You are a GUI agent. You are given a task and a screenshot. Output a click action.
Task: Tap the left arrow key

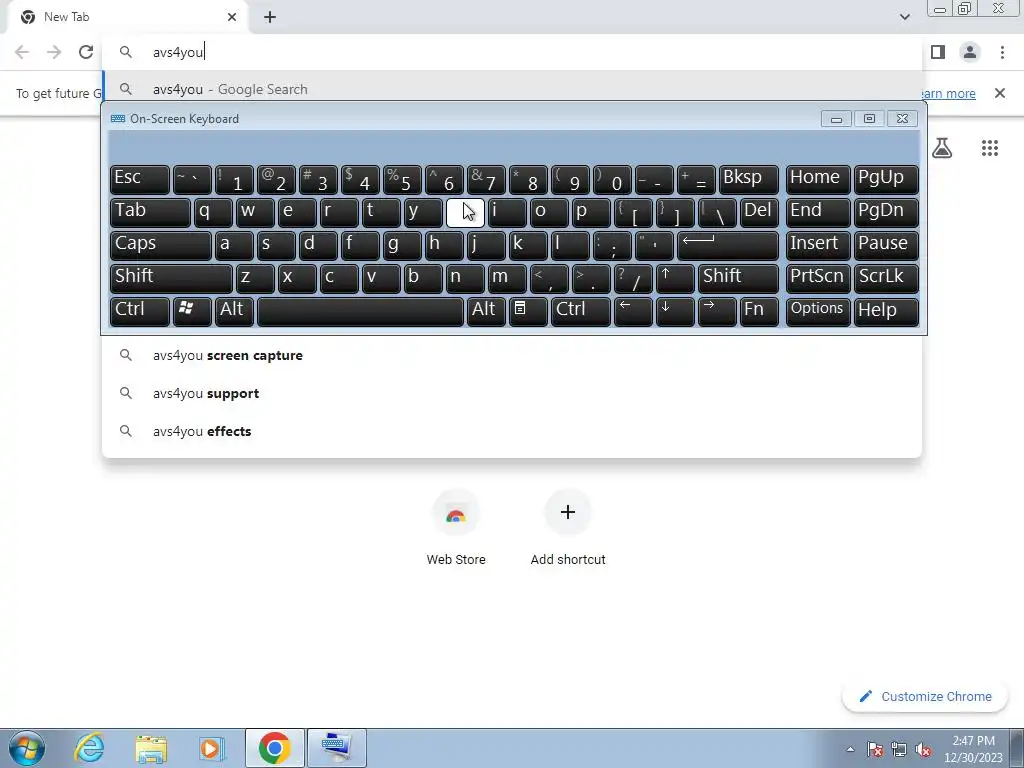633,311
